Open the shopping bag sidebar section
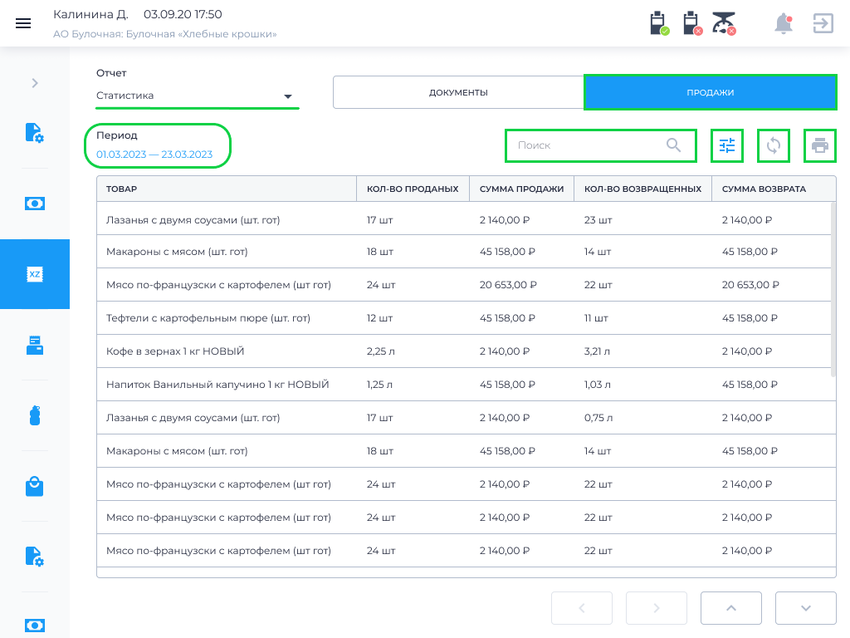850x638 pixels. pyautogui.click(x=35, y=486)
